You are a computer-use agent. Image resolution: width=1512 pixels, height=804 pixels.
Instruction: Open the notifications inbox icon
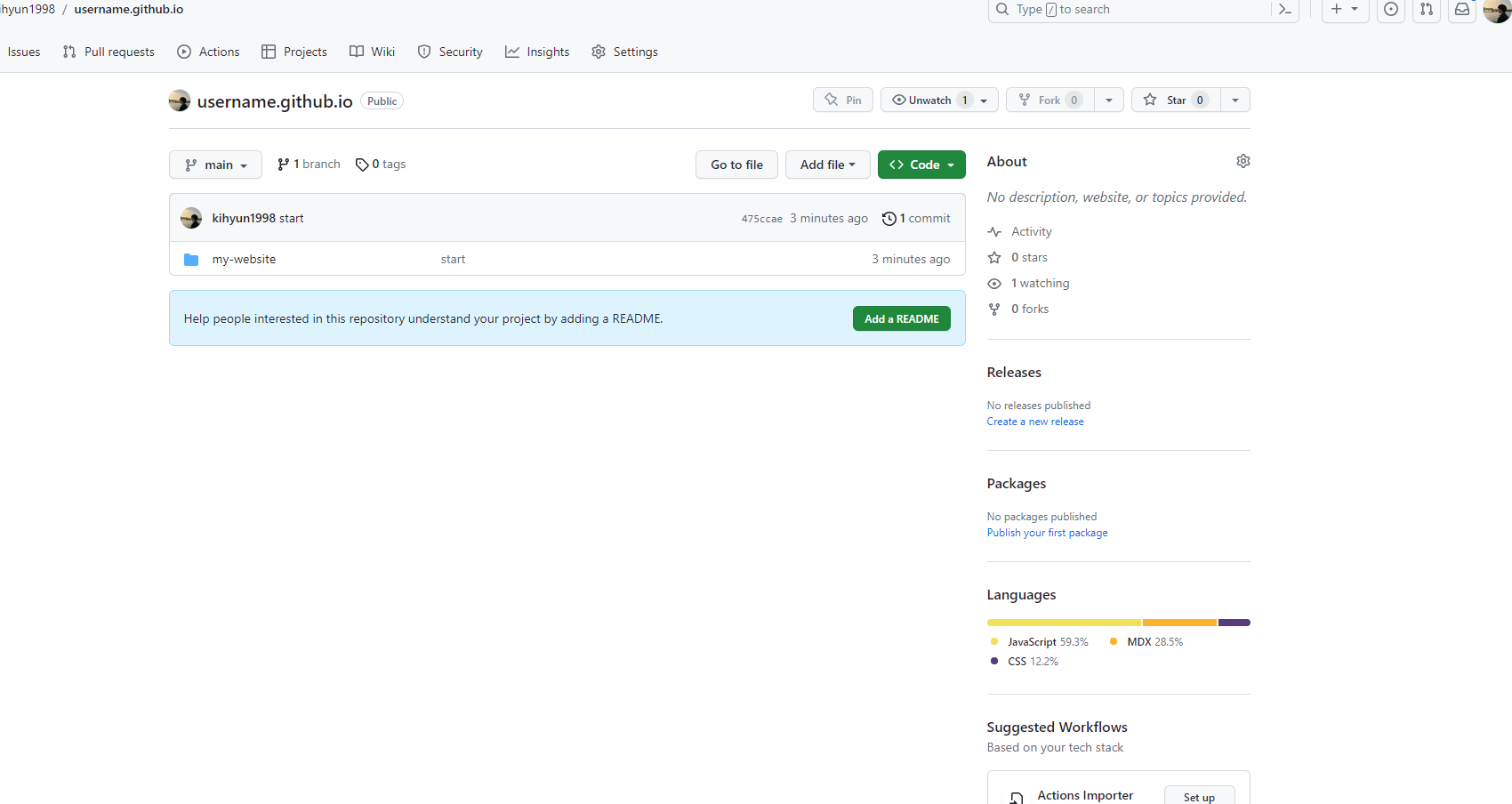pyautogui.click(x=1462, y=10)
